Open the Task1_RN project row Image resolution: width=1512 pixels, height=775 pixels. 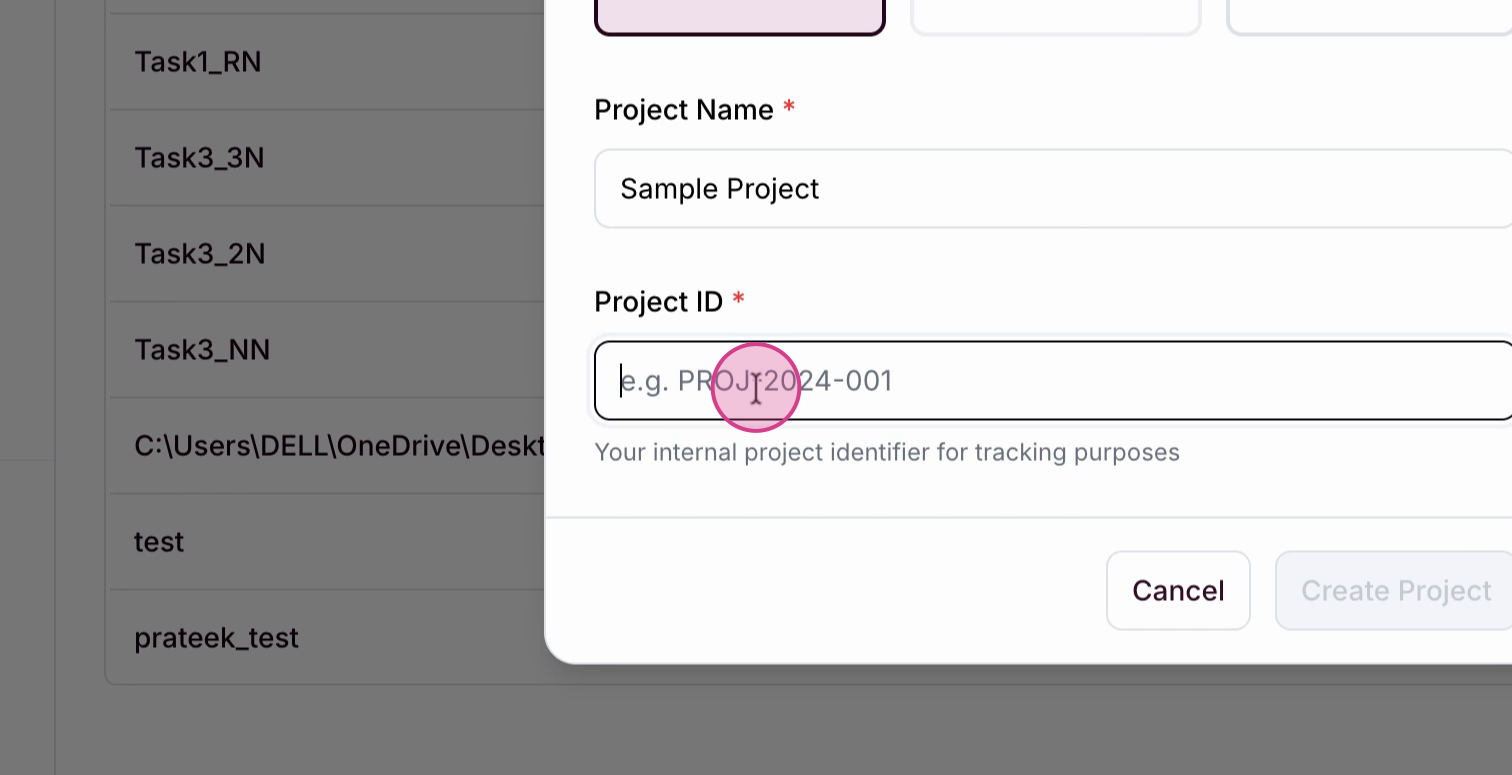198,62
